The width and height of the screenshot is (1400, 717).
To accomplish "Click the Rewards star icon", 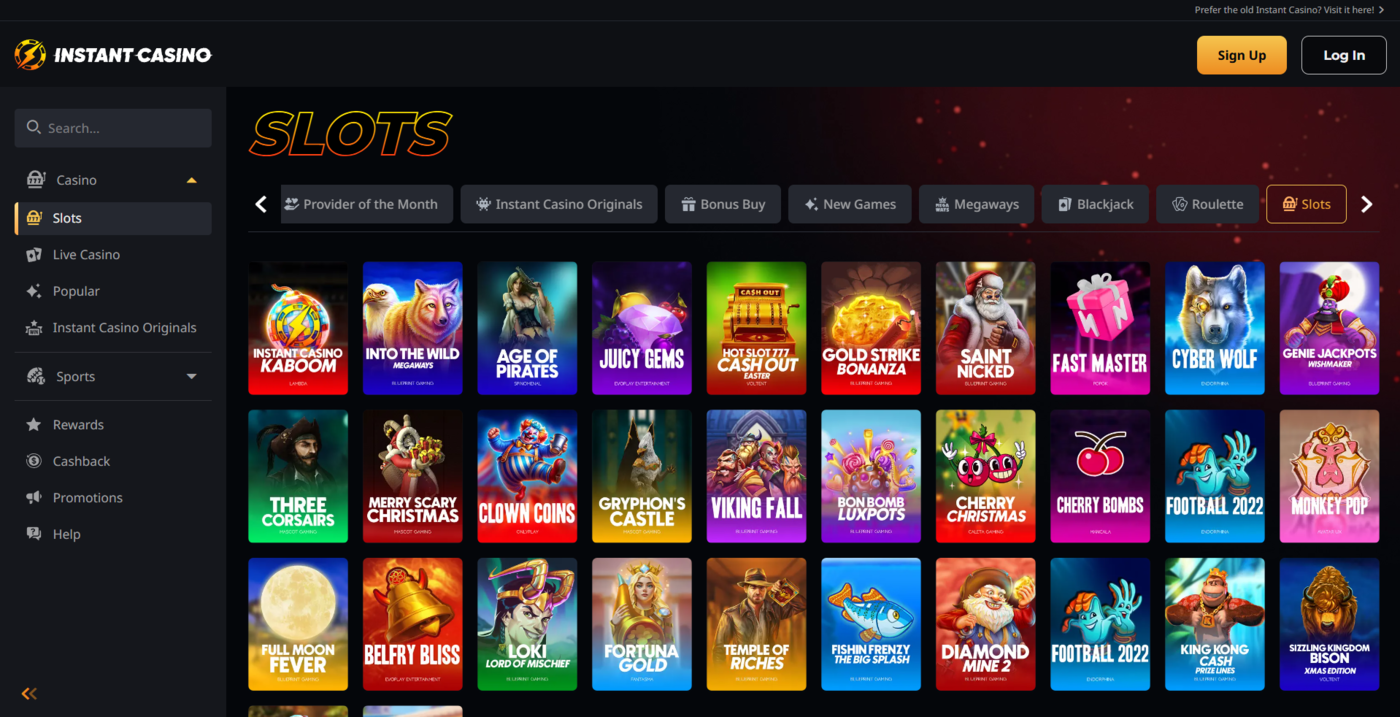I will click(x=34, y=425).
